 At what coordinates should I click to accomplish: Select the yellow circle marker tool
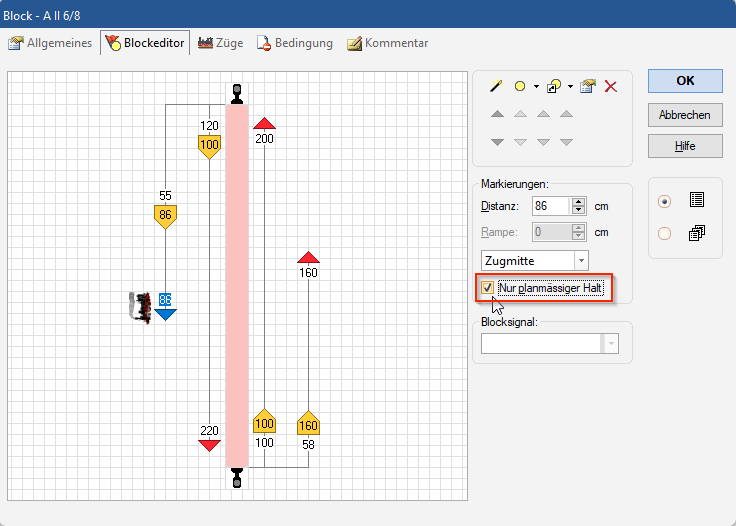(x=520, y=87)
